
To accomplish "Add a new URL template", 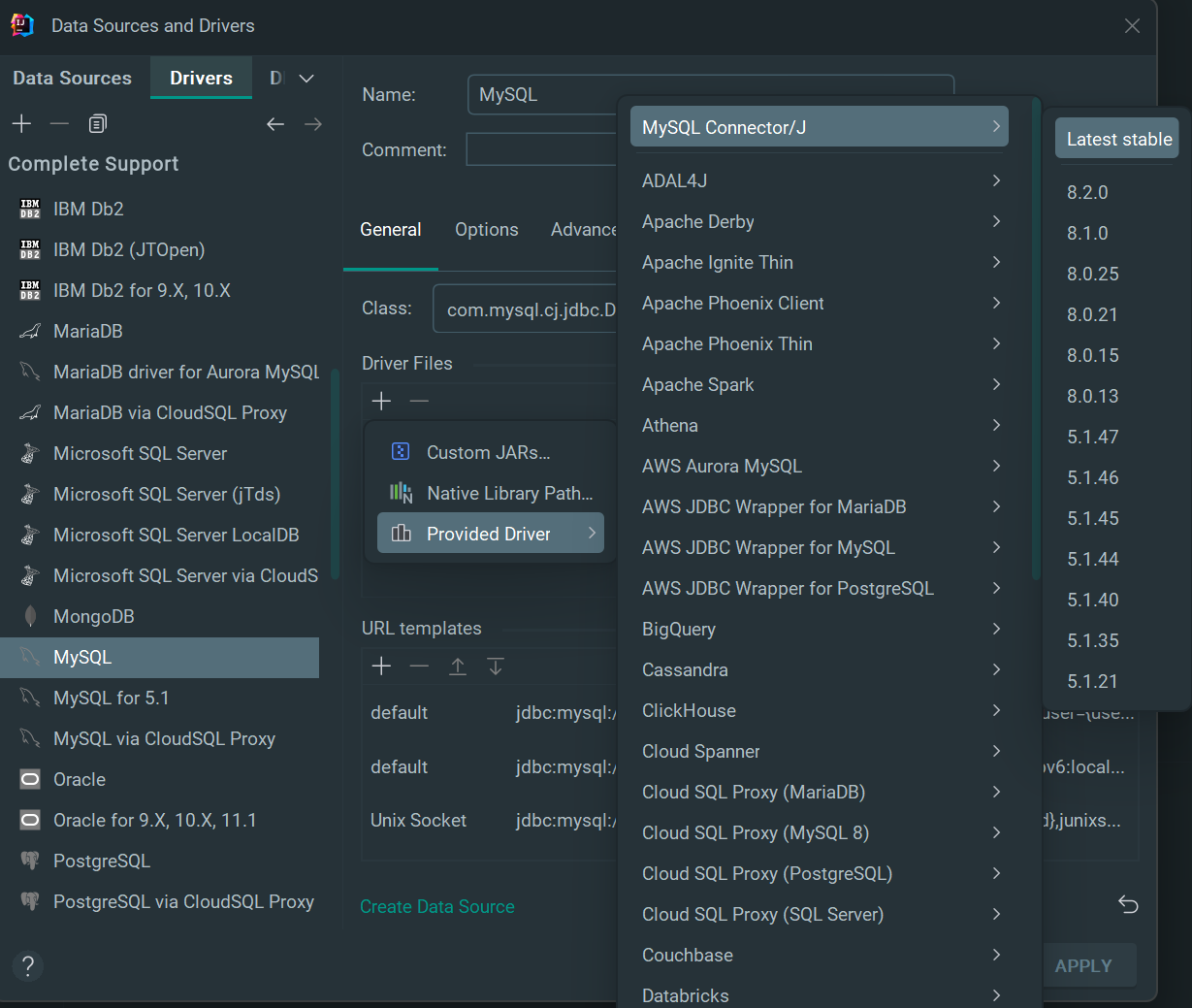I will click(x=381, y=667).
